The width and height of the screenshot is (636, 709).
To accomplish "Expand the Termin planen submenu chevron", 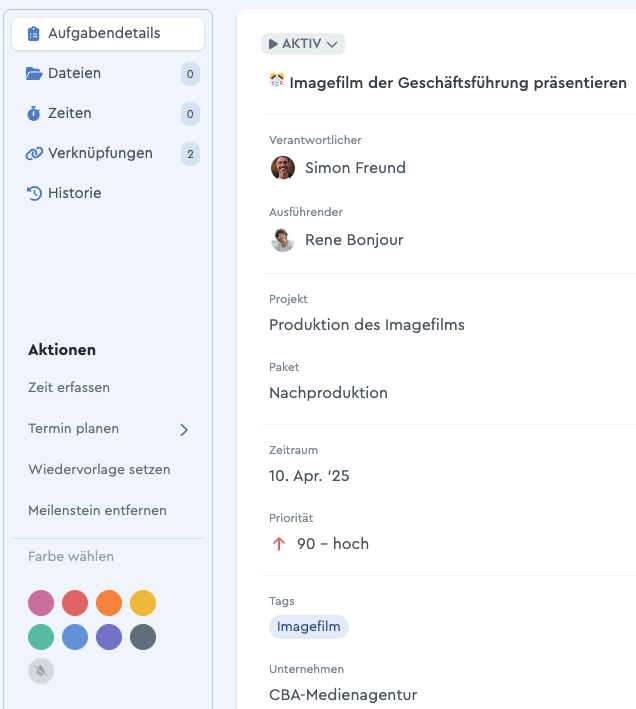I will tap(184, 430).
